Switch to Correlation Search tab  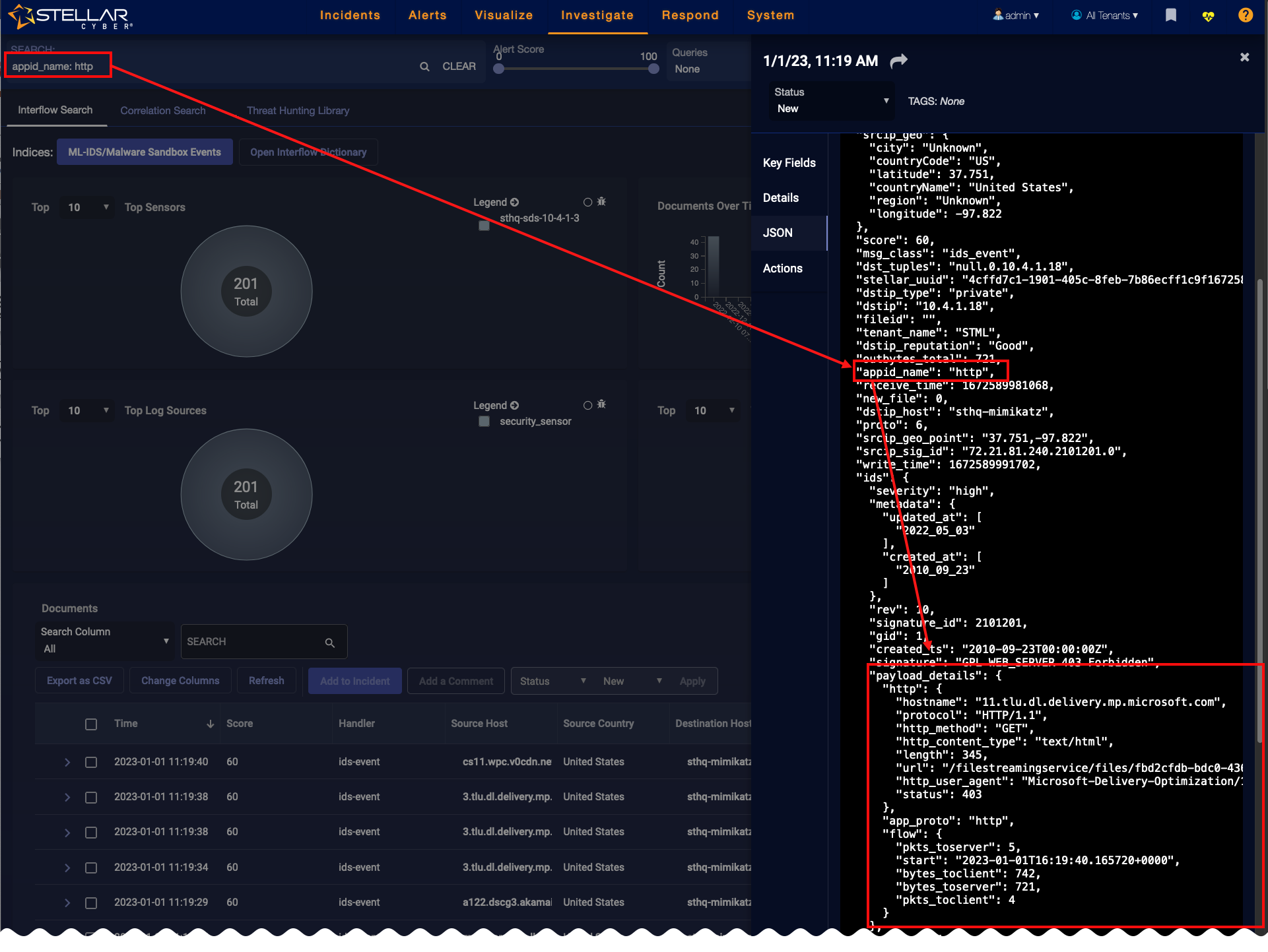(163, 111)
